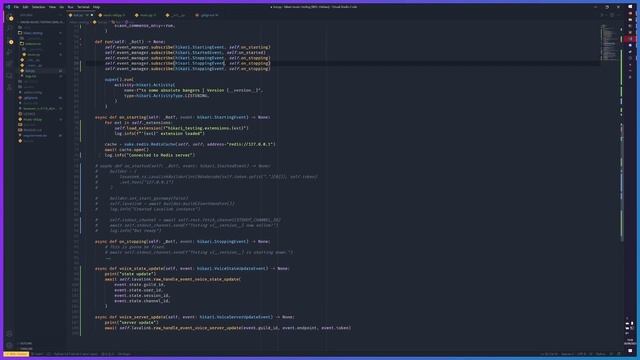Switch to the bot.py editor tab

[x=80, y=15]
